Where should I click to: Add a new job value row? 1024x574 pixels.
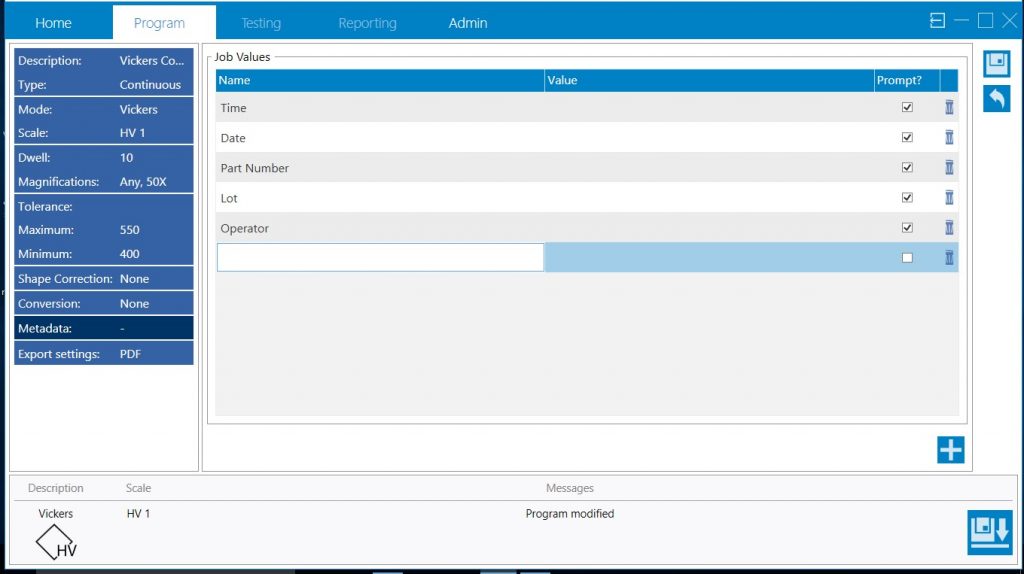950,450
